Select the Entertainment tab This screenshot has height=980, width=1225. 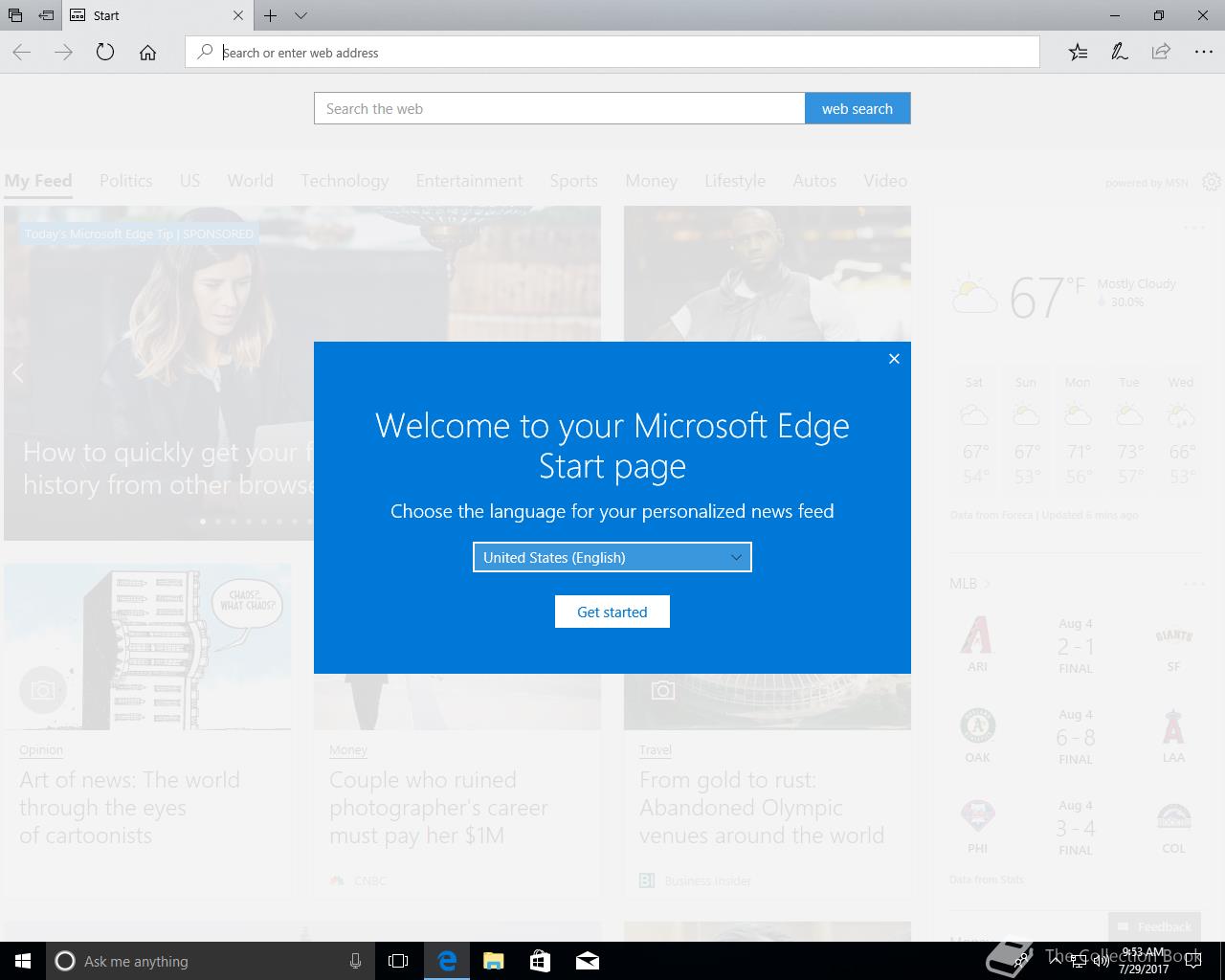(469, 181)
